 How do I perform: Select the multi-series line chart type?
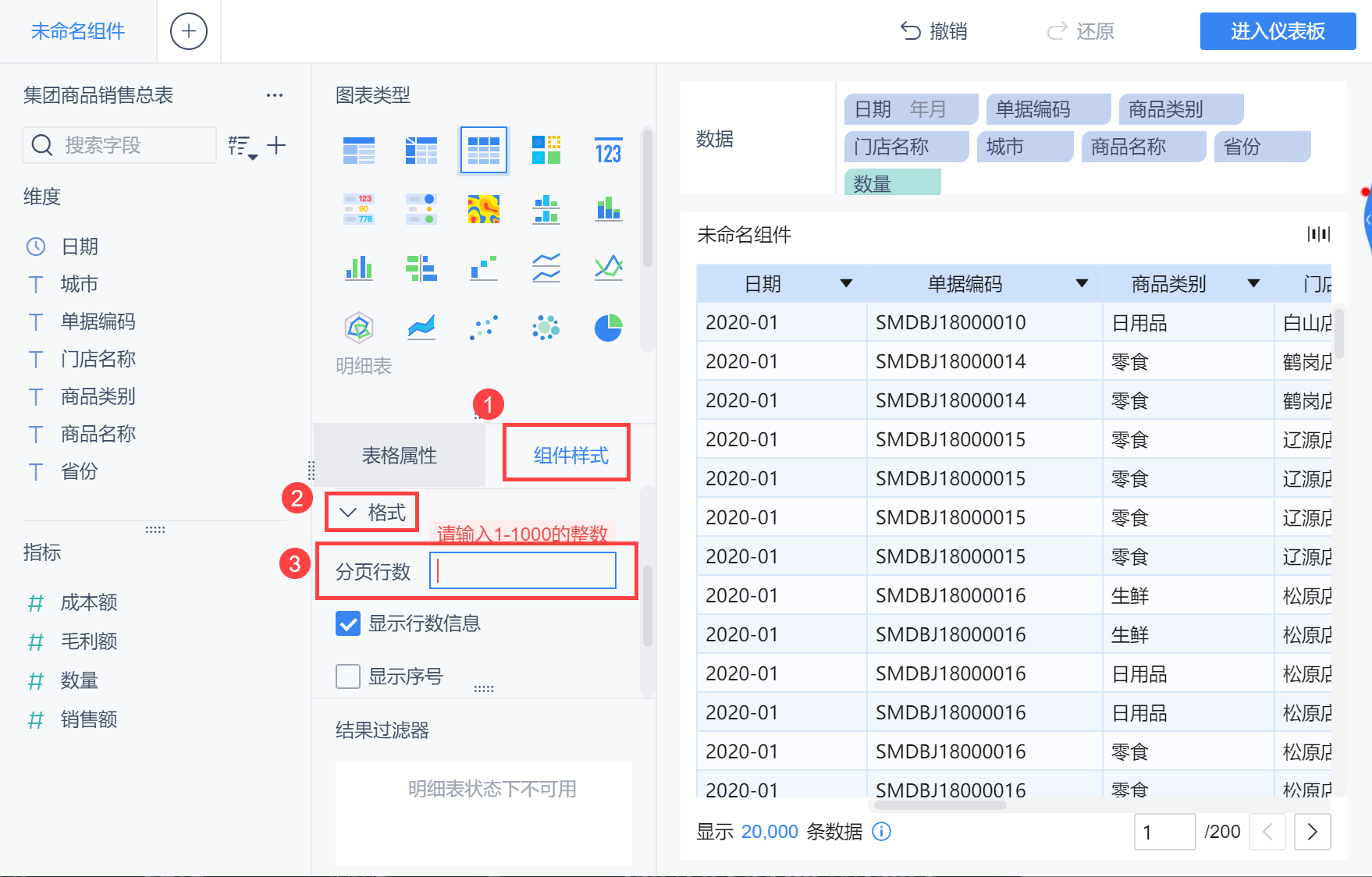(x=609, y=268)
